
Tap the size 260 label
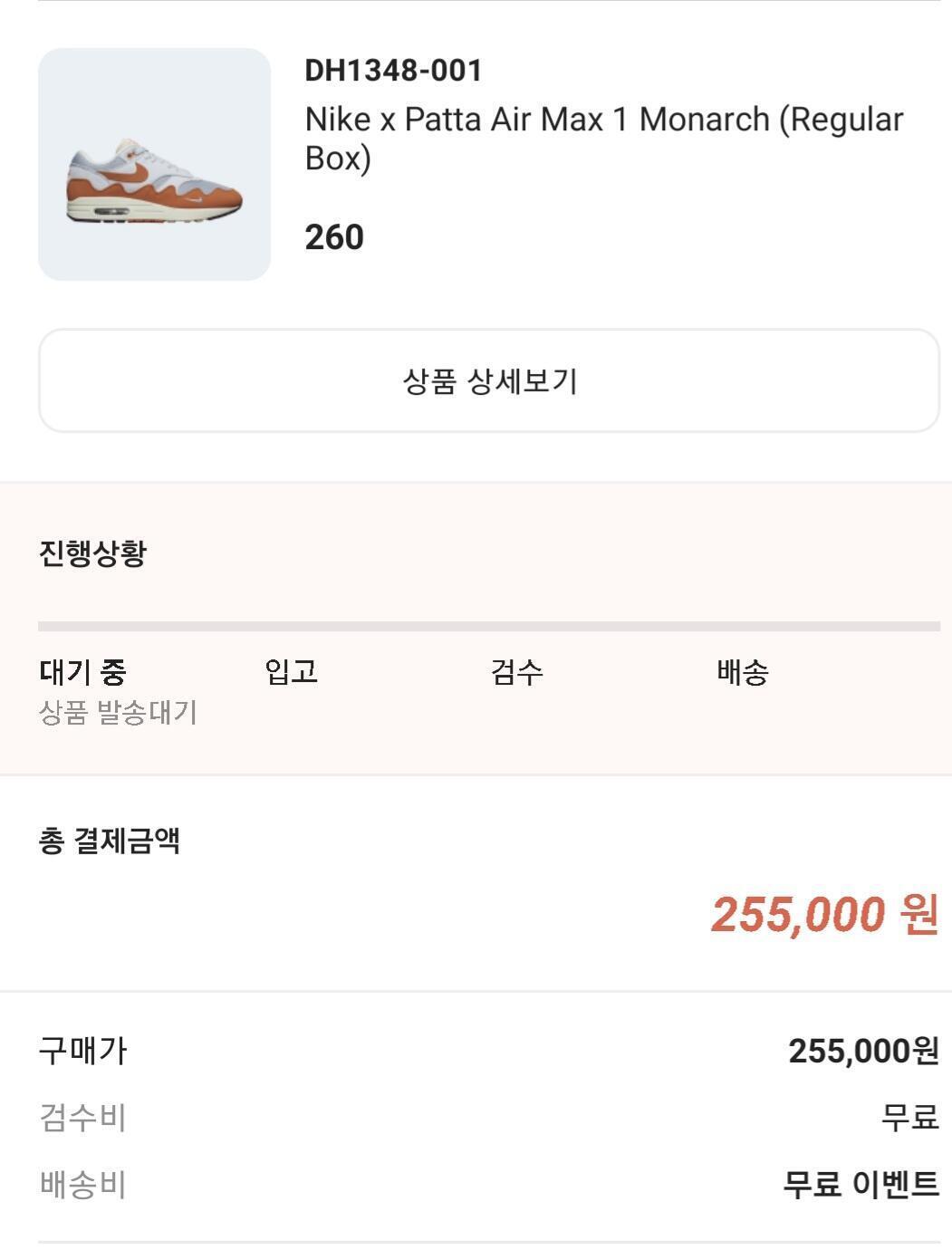[x=334, y=237]
